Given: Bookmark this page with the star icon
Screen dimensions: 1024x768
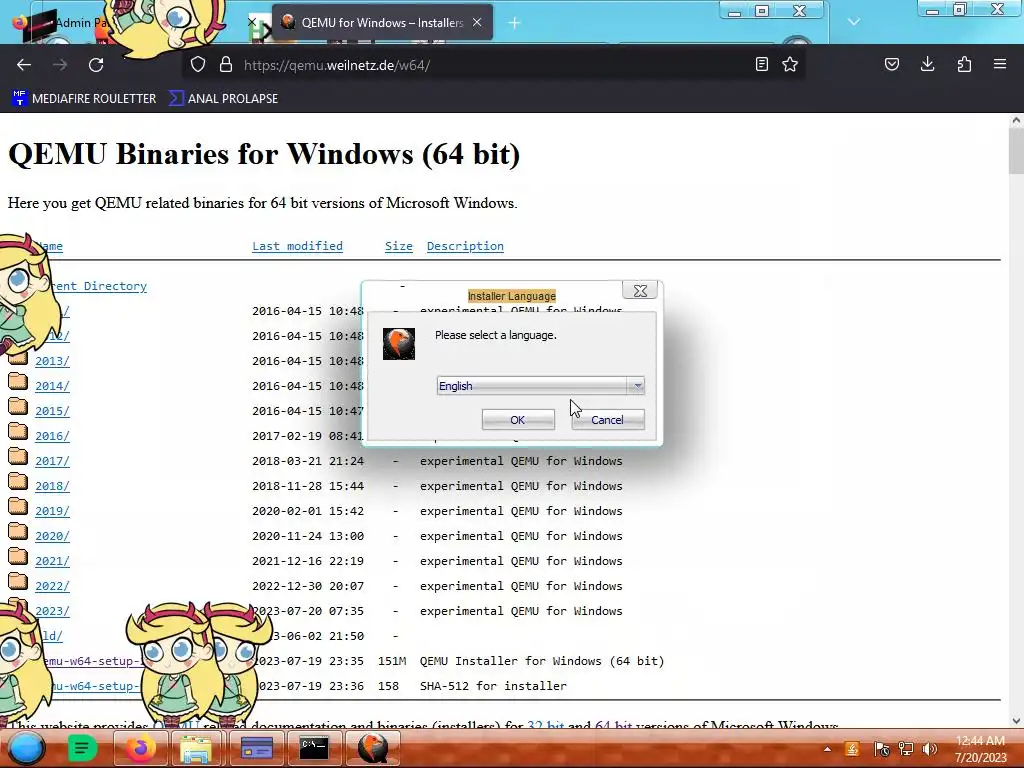Looking at the screenshot, I should 790,64.
